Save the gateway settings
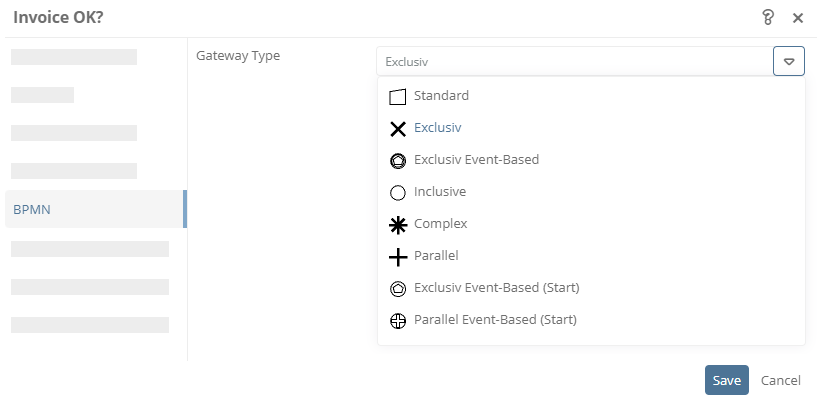 [727, 380]
